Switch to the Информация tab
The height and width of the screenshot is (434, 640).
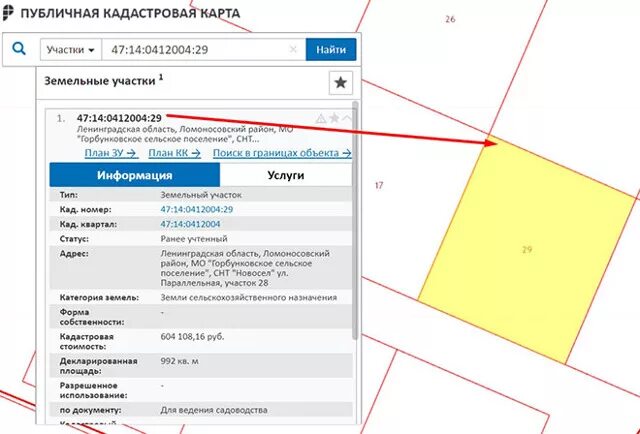pyautogui.click(x=135, y=175)
